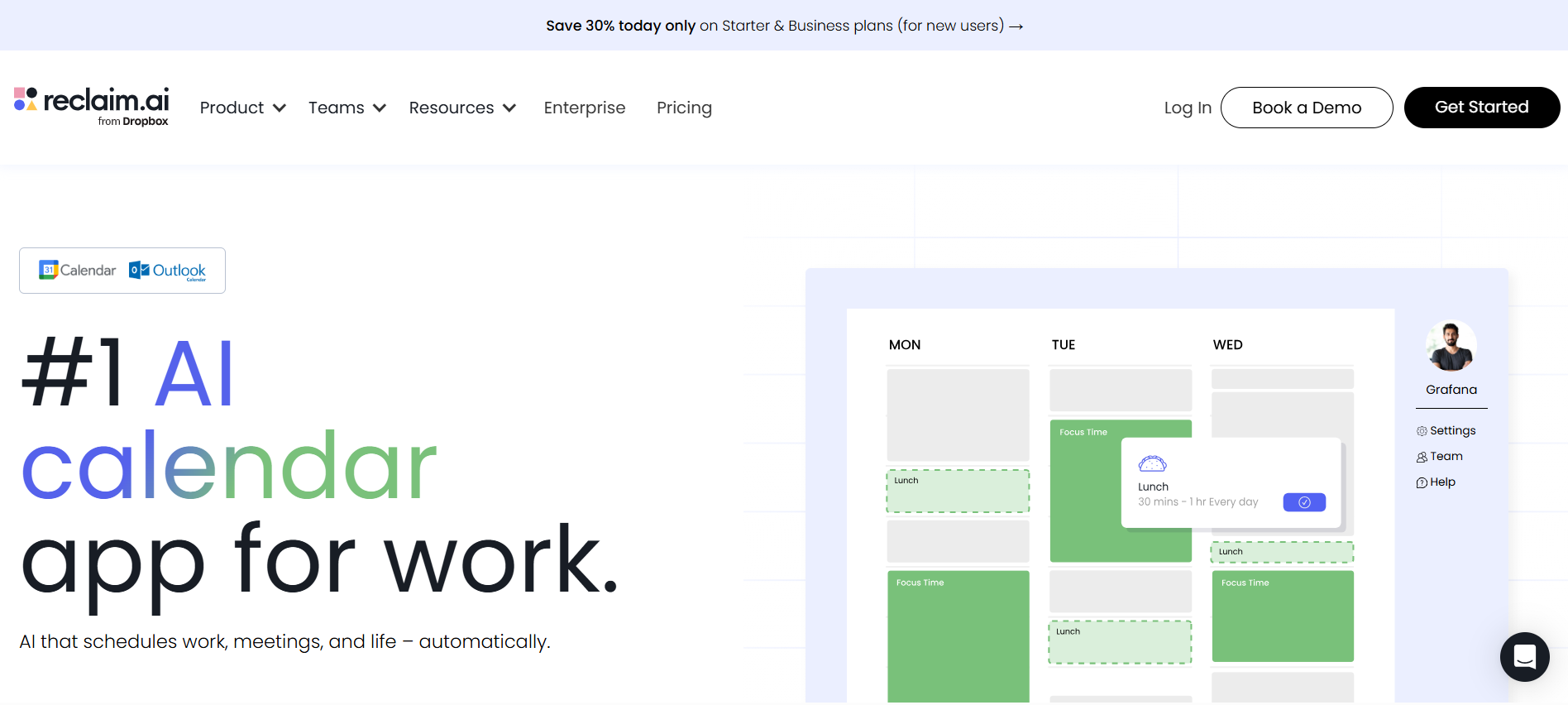The height and width of the screenshot is (705, 1568).
Task: Click the reclaim.ai logo
Action: [x=91, y=106]
